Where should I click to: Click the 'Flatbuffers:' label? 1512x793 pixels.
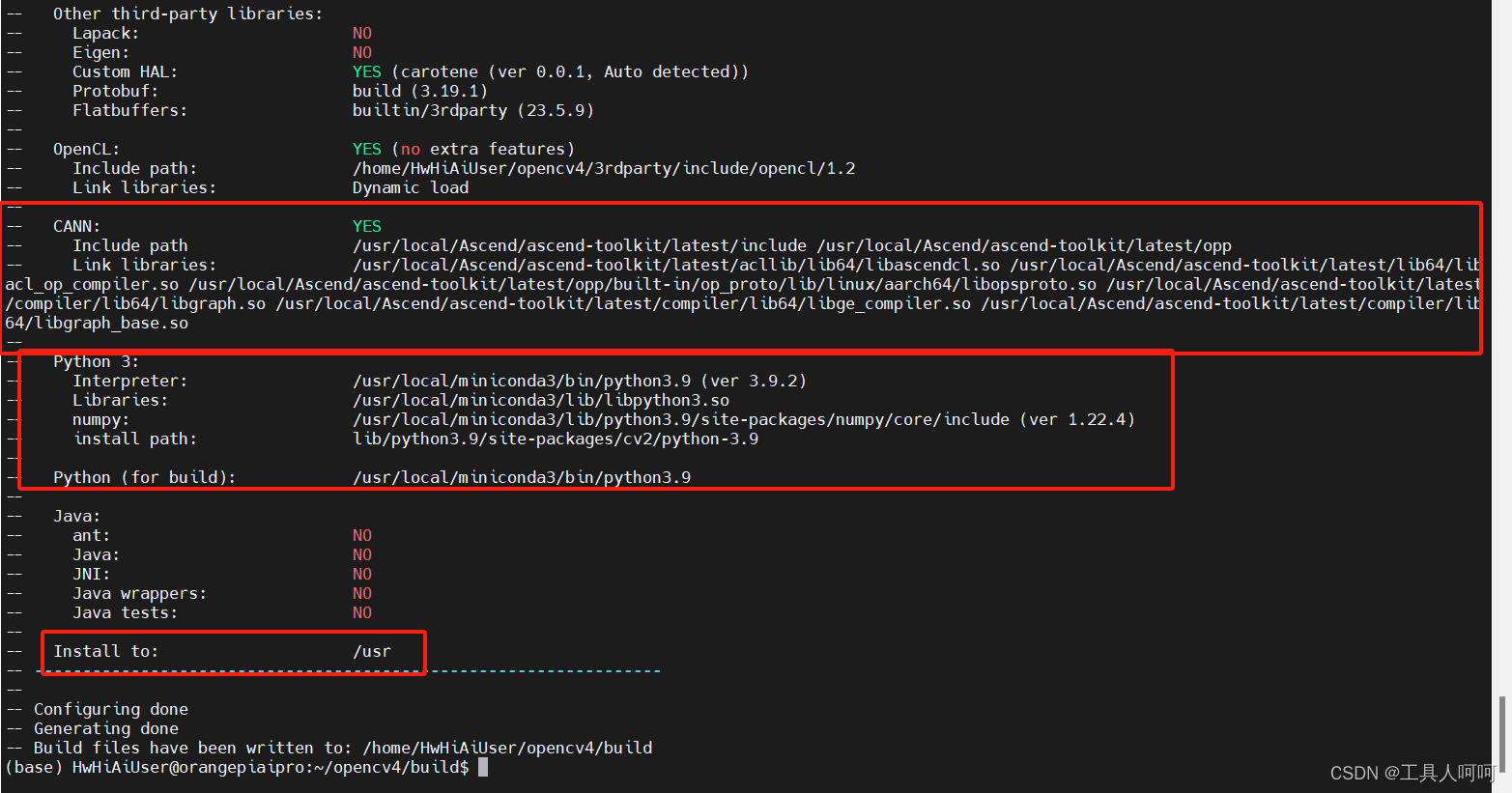pos(130,110)
